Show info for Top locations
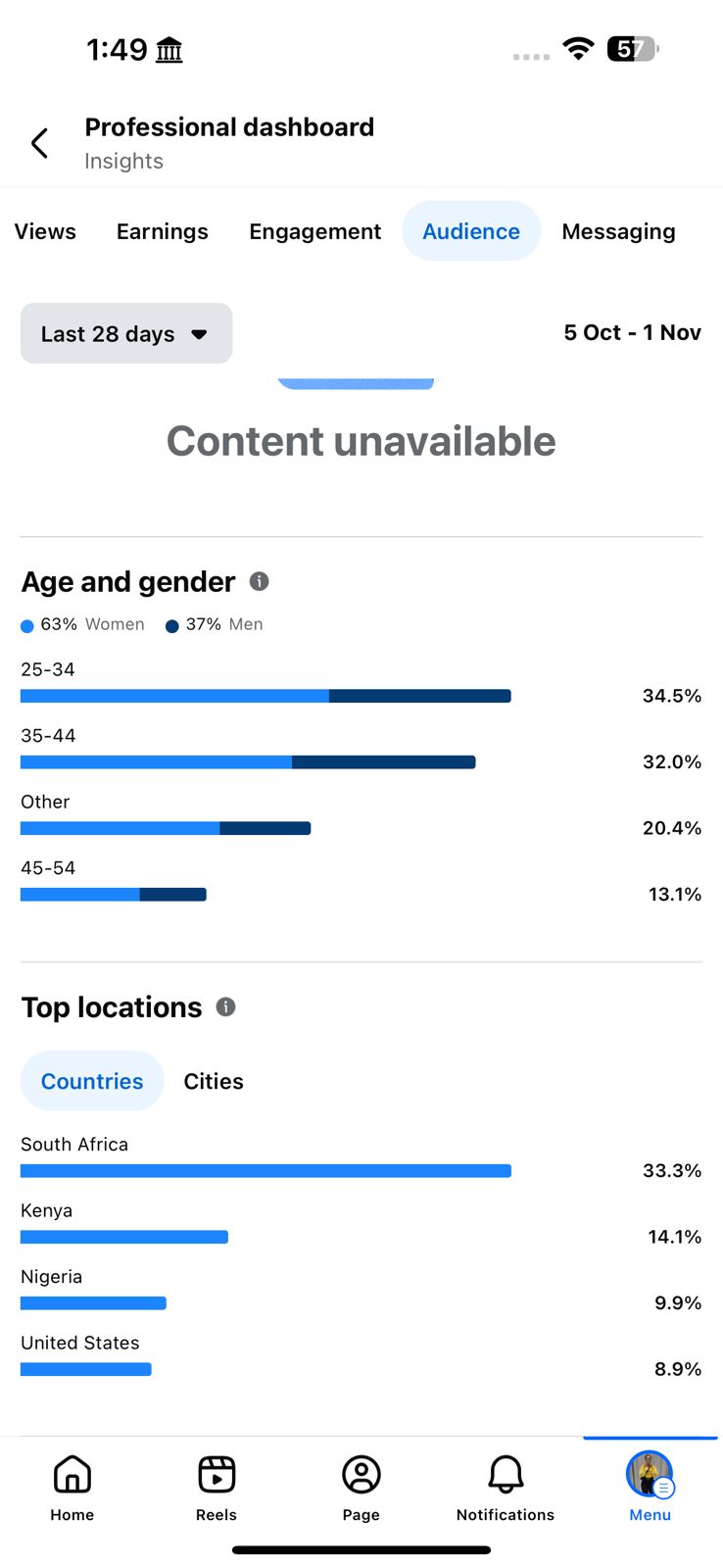Viewport: 723px width, 1568px height. [226, 1006]
